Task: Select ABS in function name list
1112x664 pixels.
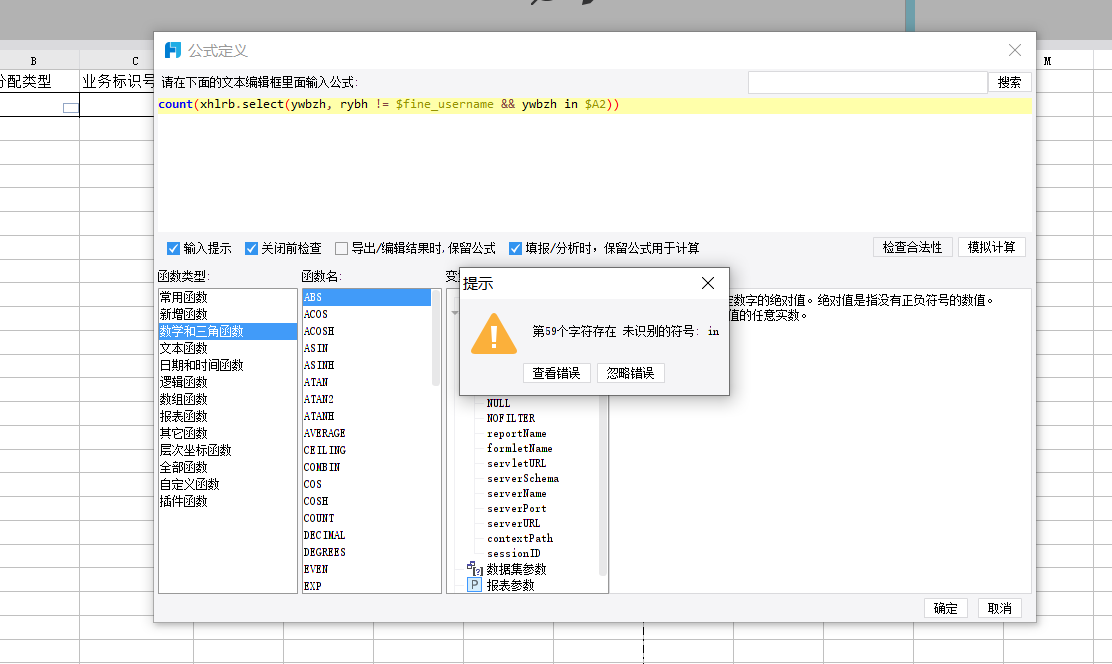Action: 367,297
